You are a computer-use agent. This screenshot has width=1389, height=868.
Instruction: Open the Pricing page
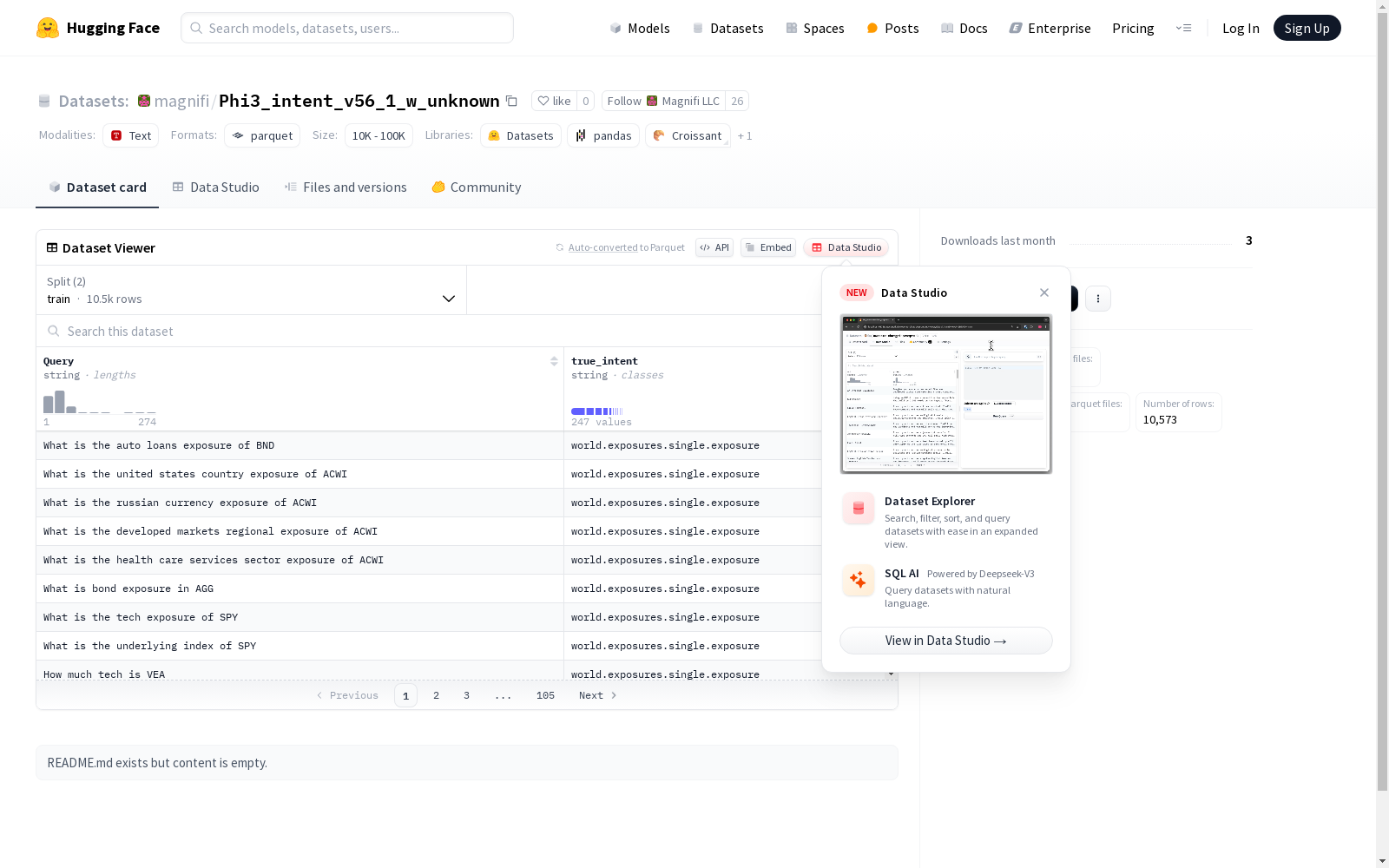[1133, 29]
